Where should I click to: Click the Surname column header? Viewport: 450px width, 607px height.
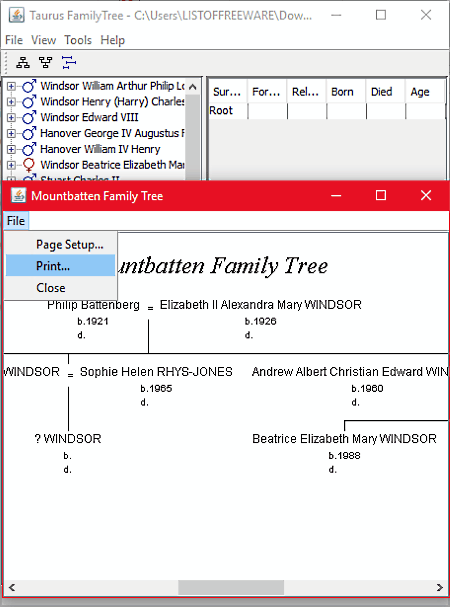point(227,92)
